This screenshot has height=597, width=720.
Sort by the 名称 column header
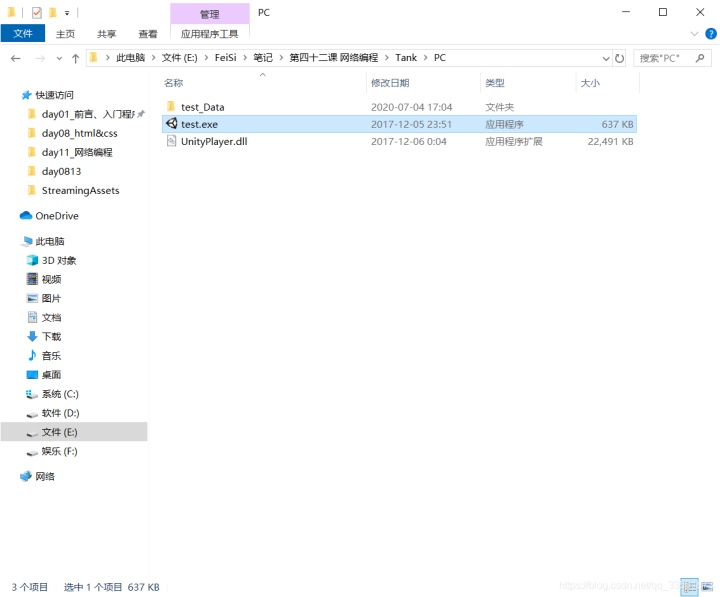(x=174, y=83)
